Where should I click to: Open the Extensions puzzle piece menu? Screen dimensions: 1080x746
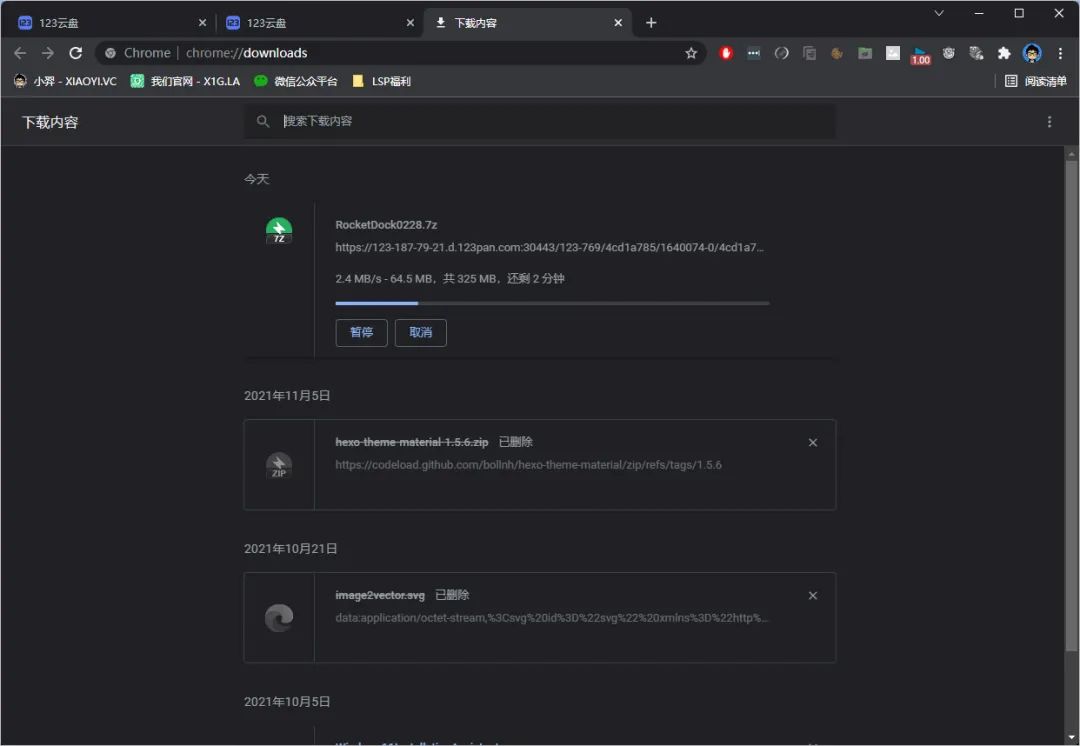click(x=1004, y=53)
